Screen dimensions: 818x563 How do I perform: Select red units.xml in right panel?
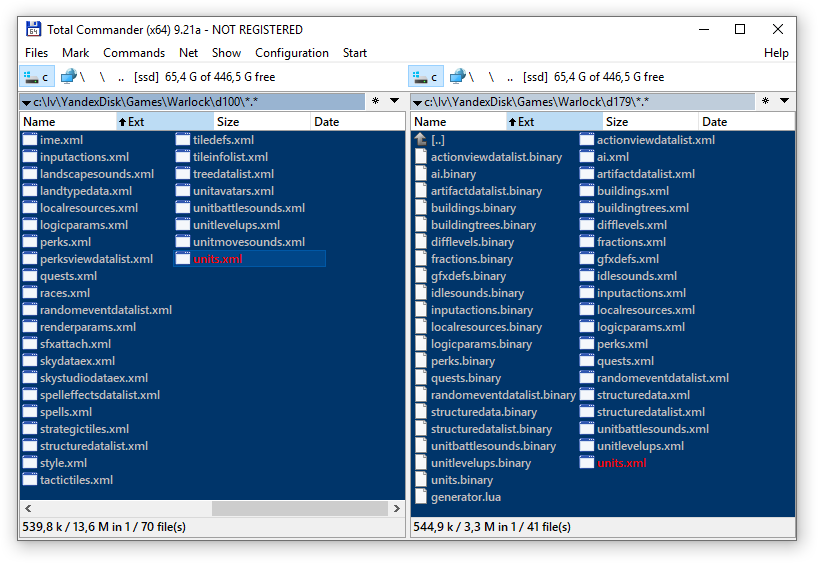point(622,463)
